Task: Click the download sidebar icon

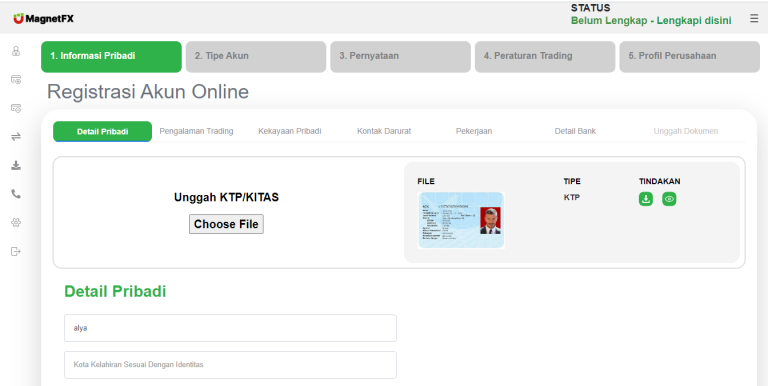Action: [x=16, y=165]
